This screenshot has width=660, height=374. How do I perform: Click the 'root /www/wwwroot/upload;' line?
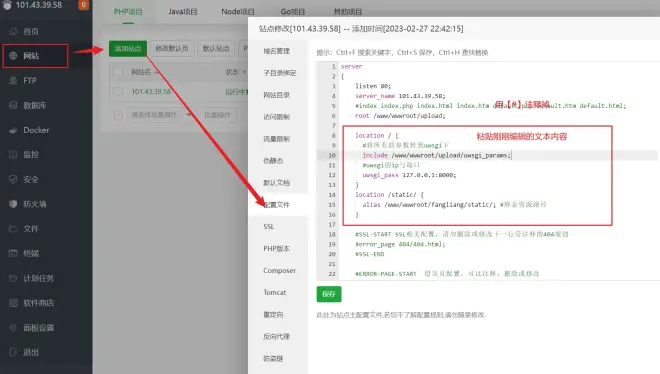click(400, 116)
